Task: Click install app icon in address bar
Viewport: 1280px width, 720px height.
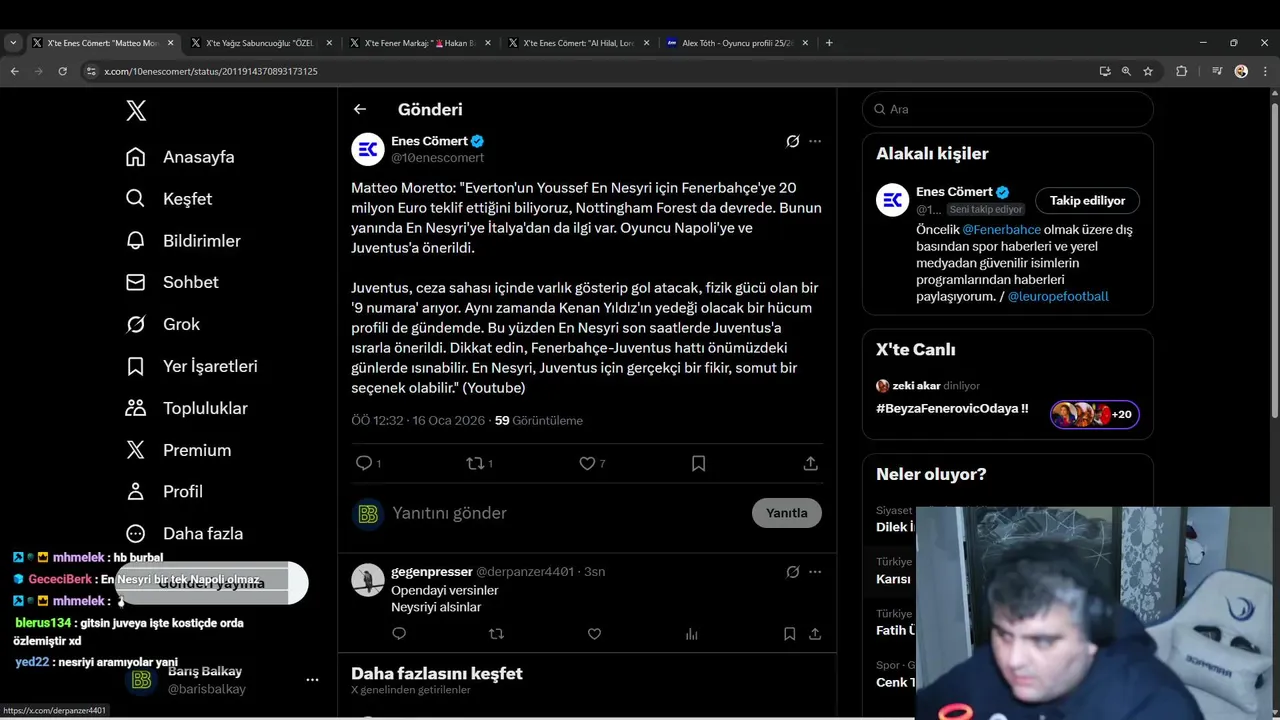Action: (1104, 71)
